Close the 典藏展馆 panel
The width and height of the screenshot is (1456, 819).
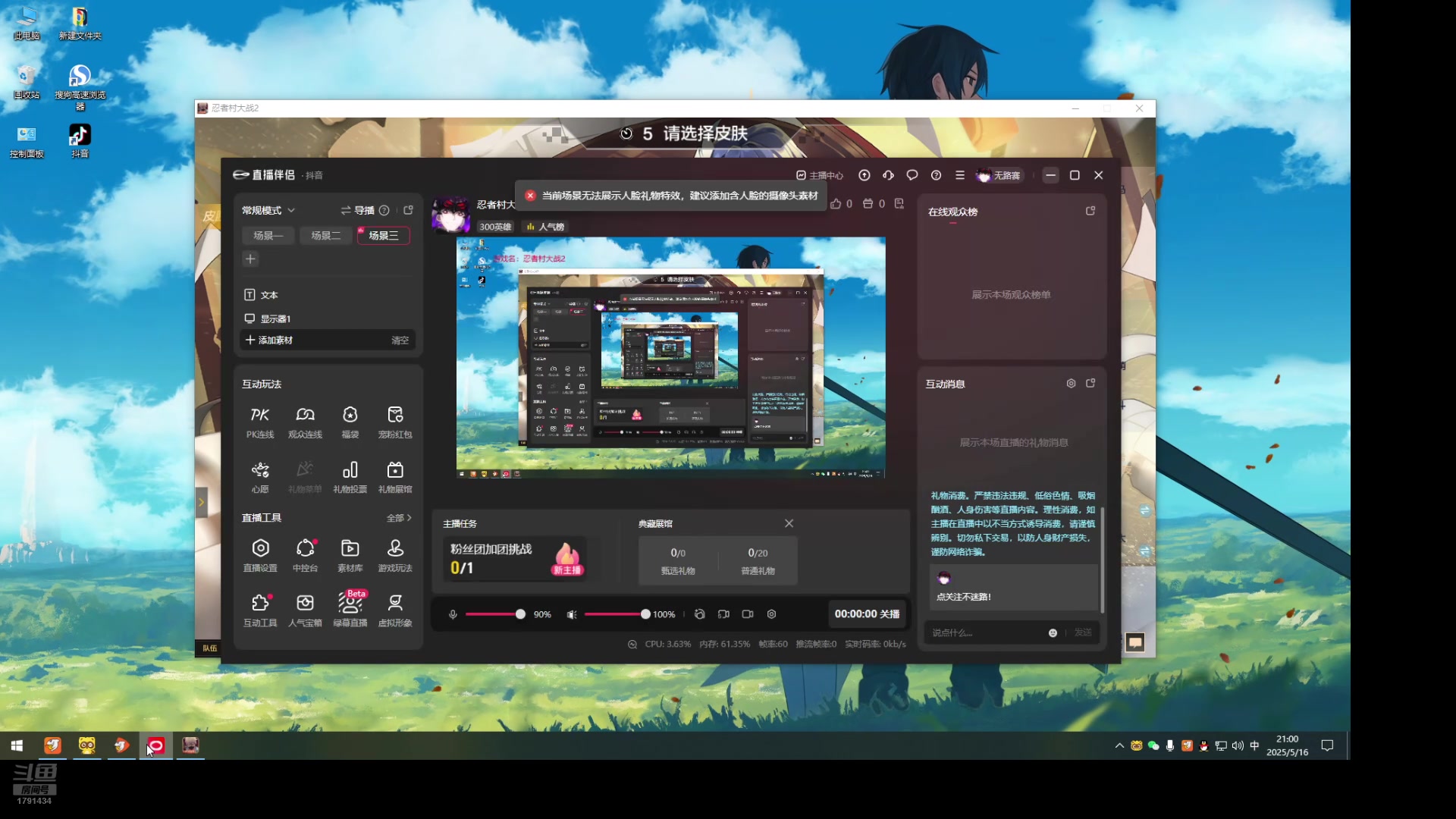tap(789, 523)
